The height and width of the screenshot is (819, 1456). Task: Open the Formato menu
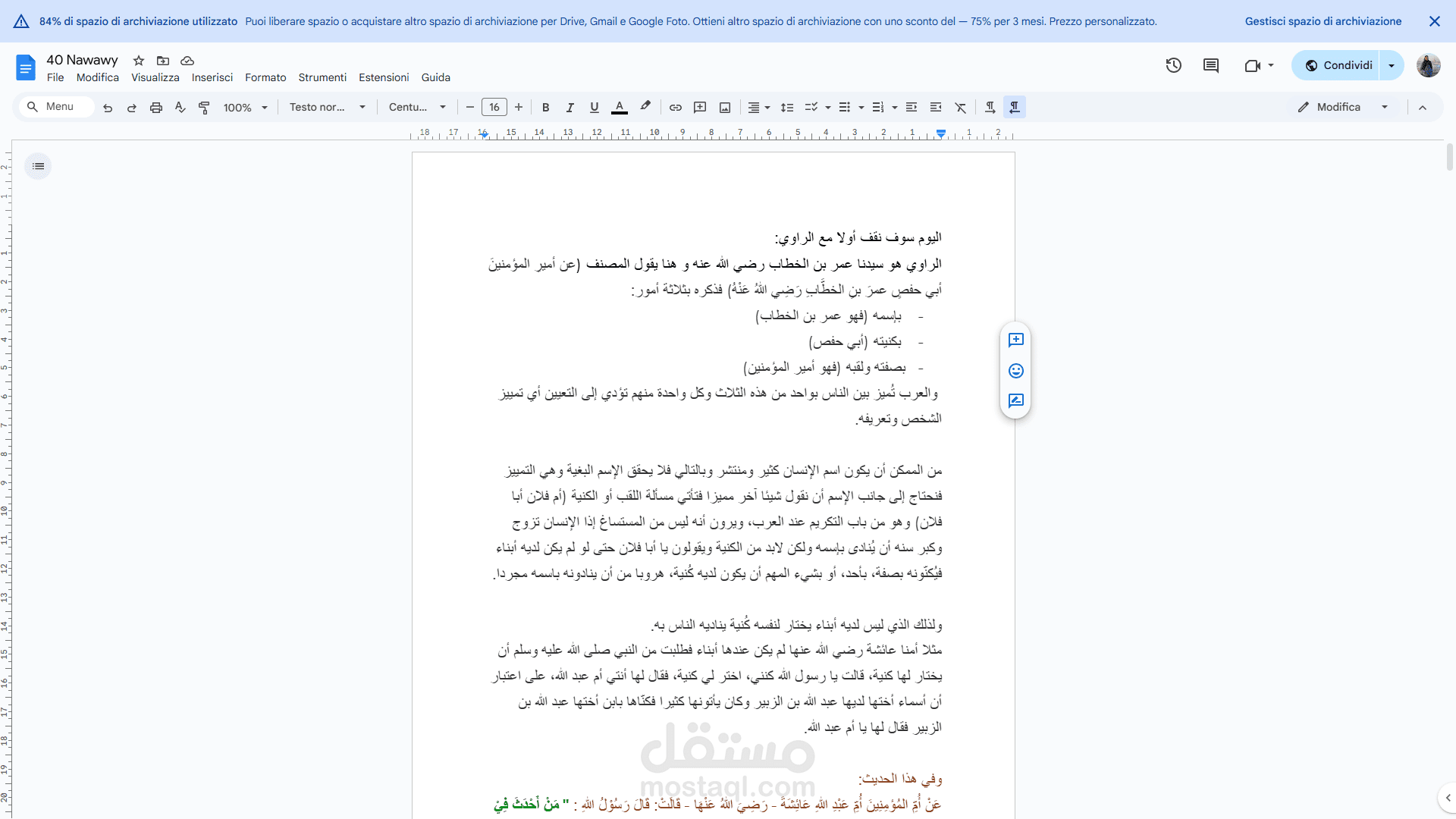tap(265, 77)
